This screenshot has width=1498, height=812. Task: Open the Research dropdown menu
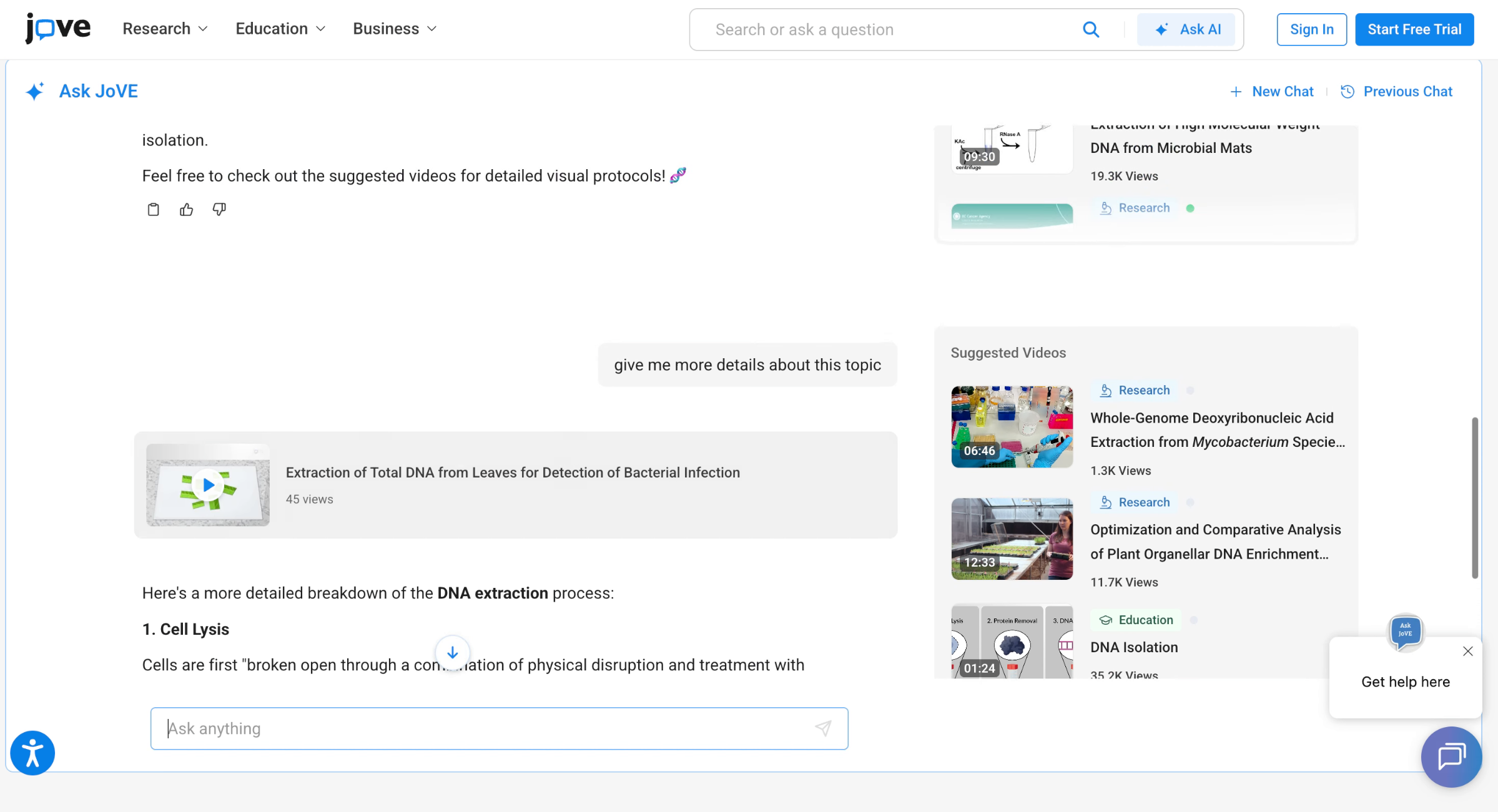pyautogui.click(x=165, y=29)
